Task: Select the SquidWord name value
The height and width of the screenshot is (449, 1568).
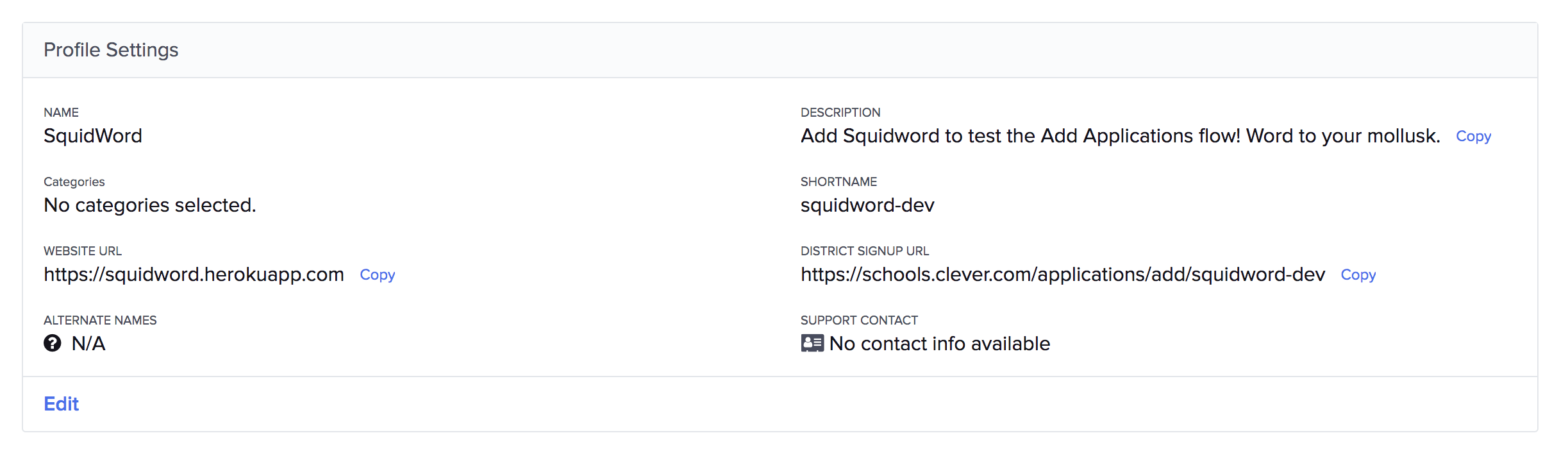Action: [x=93, y=136]
